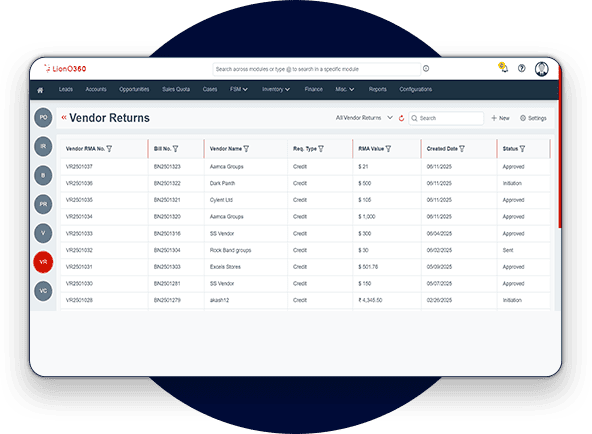Expand the FSM menu dropdown
This screenshot has height=434, width=592.
(239, 89)
